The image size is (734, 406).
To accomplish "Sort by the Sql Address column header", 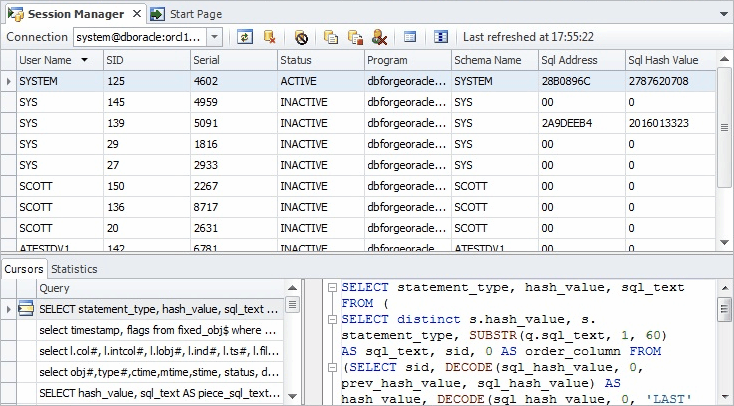I will [582, 60].
